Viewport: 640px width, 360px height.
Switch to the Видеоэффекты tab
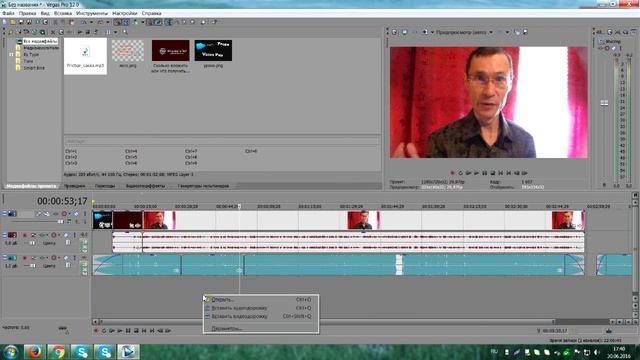145,186
